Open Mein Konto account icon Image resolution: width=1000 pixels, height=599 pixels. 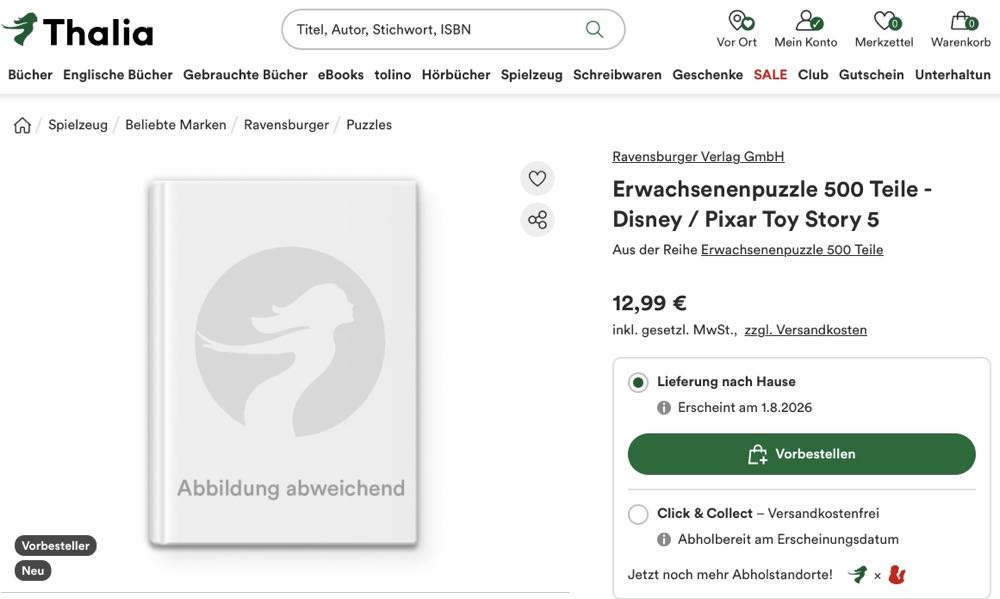[x=806, y=28]
